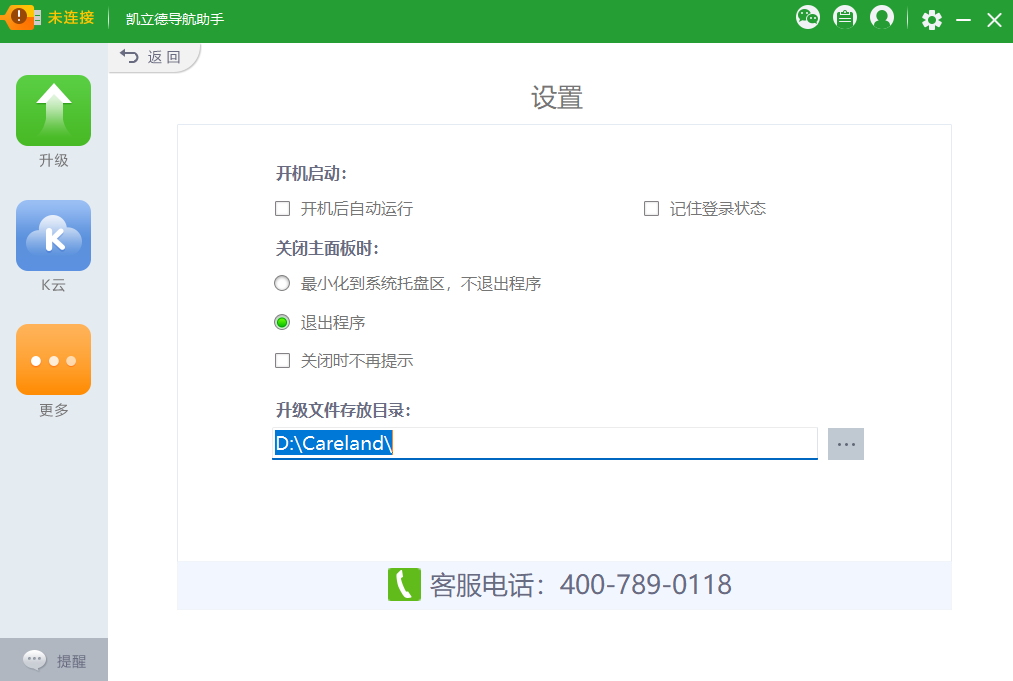Open the K云 cloud module

[54, 235]
